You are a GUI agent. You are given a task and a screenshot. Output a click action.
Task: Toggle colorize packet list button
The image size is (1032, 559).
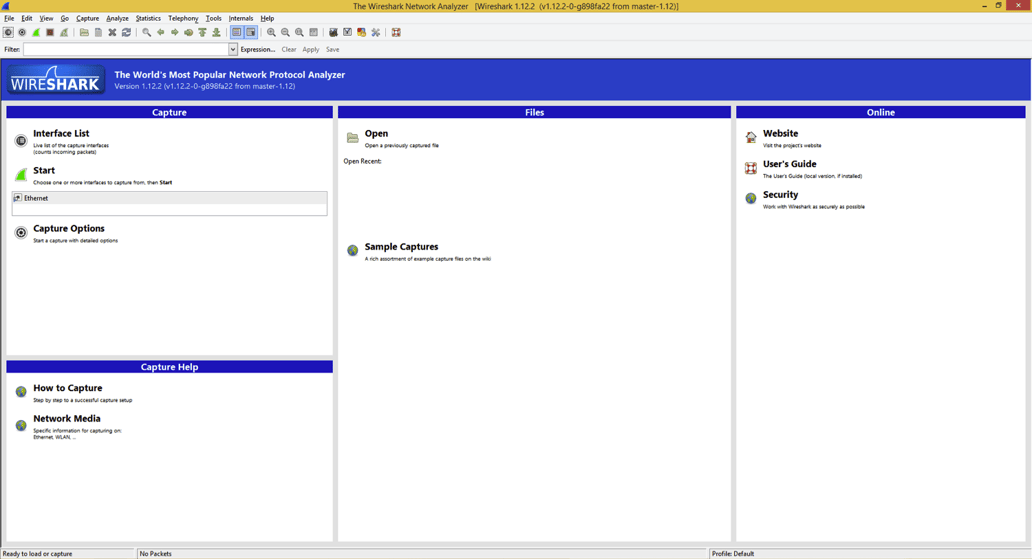pos(237,32)
